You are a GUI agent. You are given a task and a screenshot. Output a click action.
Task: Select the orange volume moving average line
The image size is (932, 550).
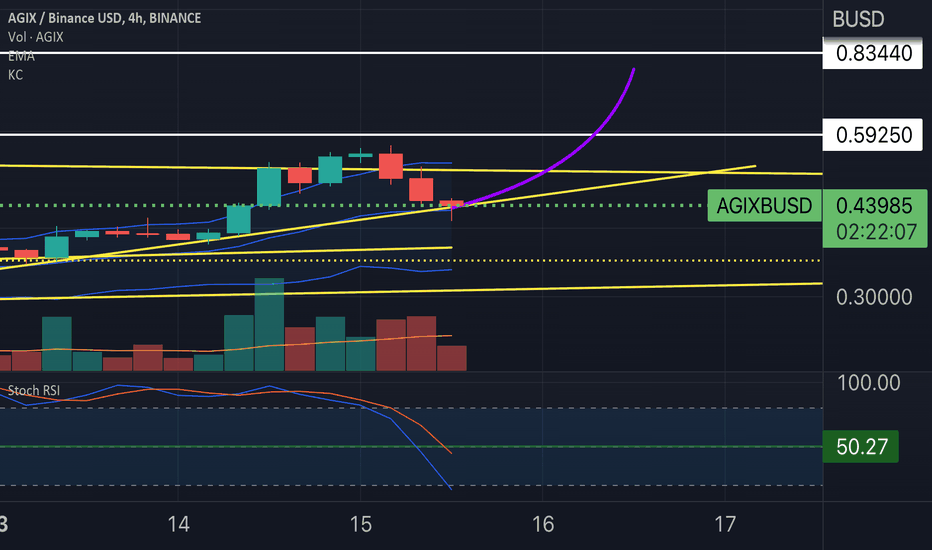tap(226, 349)
